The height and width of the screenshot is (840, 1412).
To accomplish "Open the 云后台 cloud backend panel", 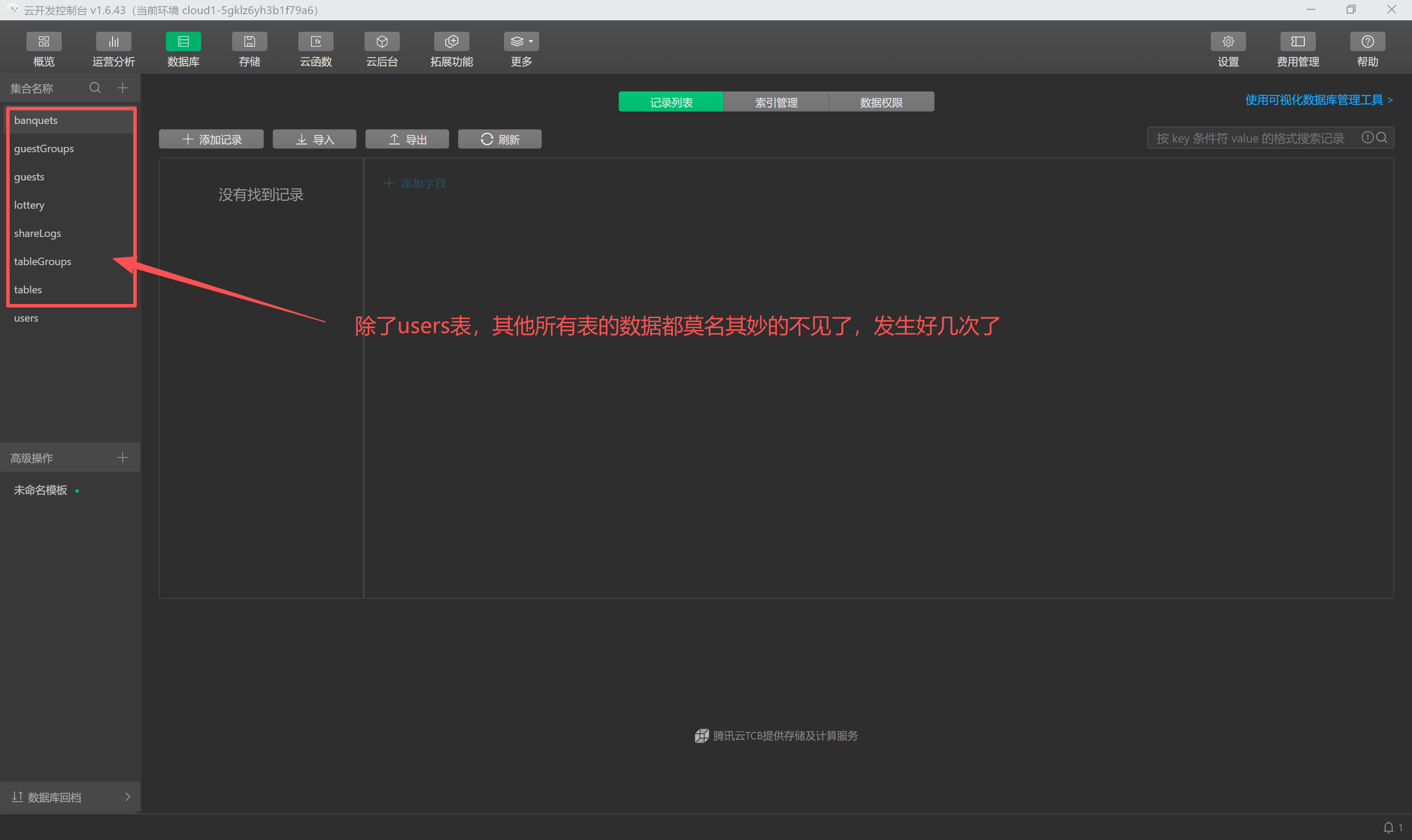I will point(381,49).
